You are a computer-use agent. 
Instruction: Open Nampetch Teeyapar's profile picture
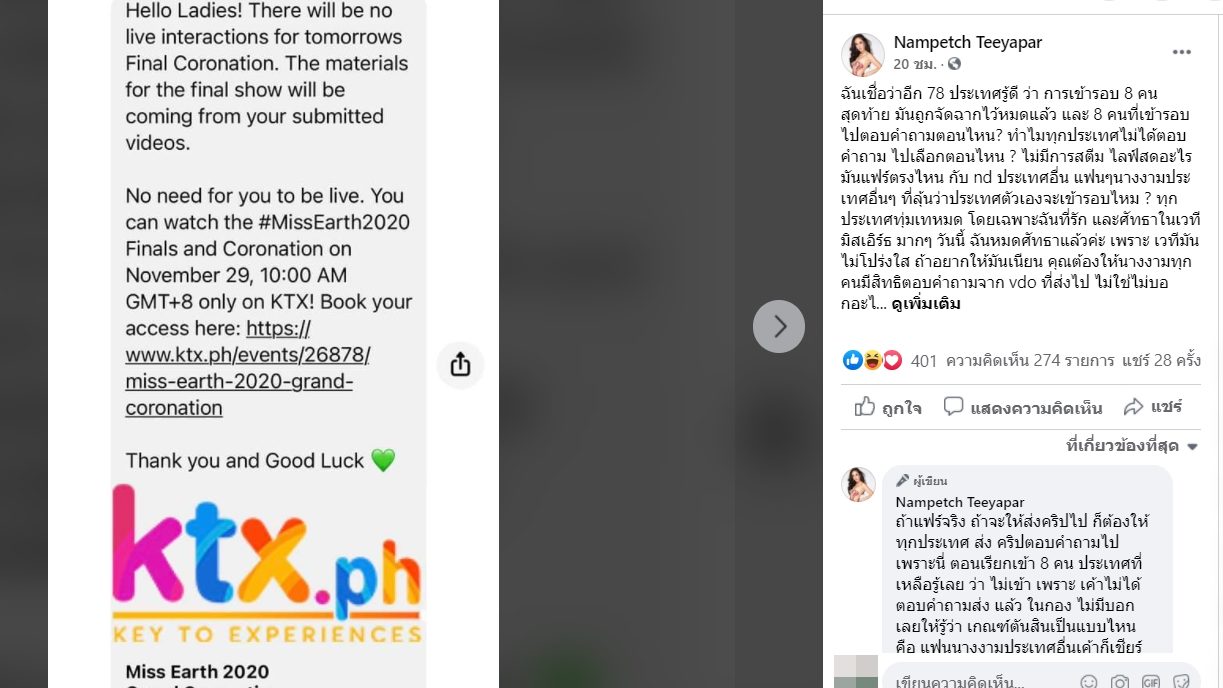(x=862, y=54)
